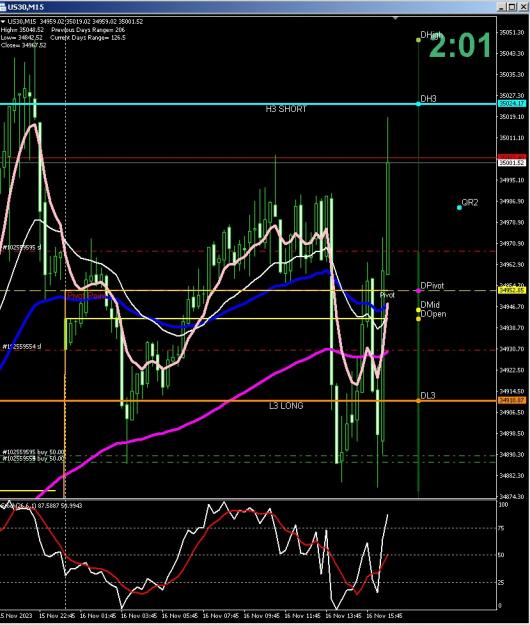Open the dropdown triangle beside US30,M15 label

click(3, 22)
